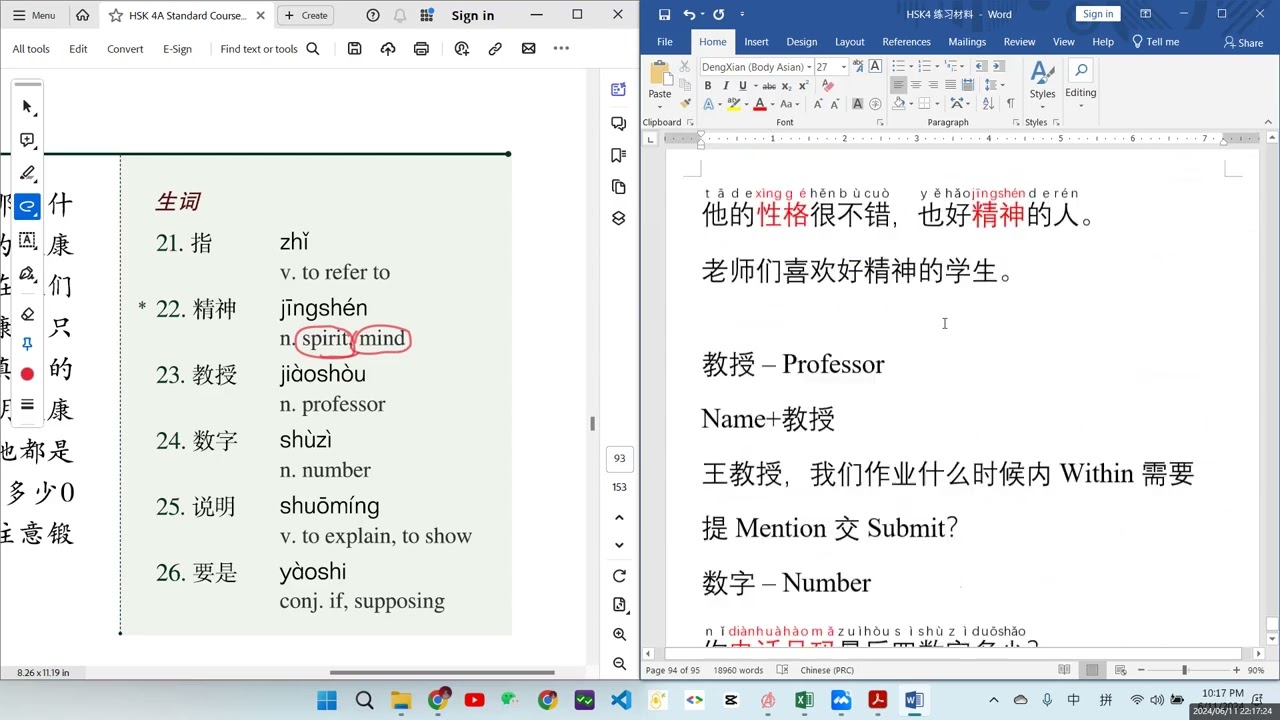Viewport: 1280px width, 720px height.
Task: Go to next PDF page with down chevron
Action: point(619,545)
